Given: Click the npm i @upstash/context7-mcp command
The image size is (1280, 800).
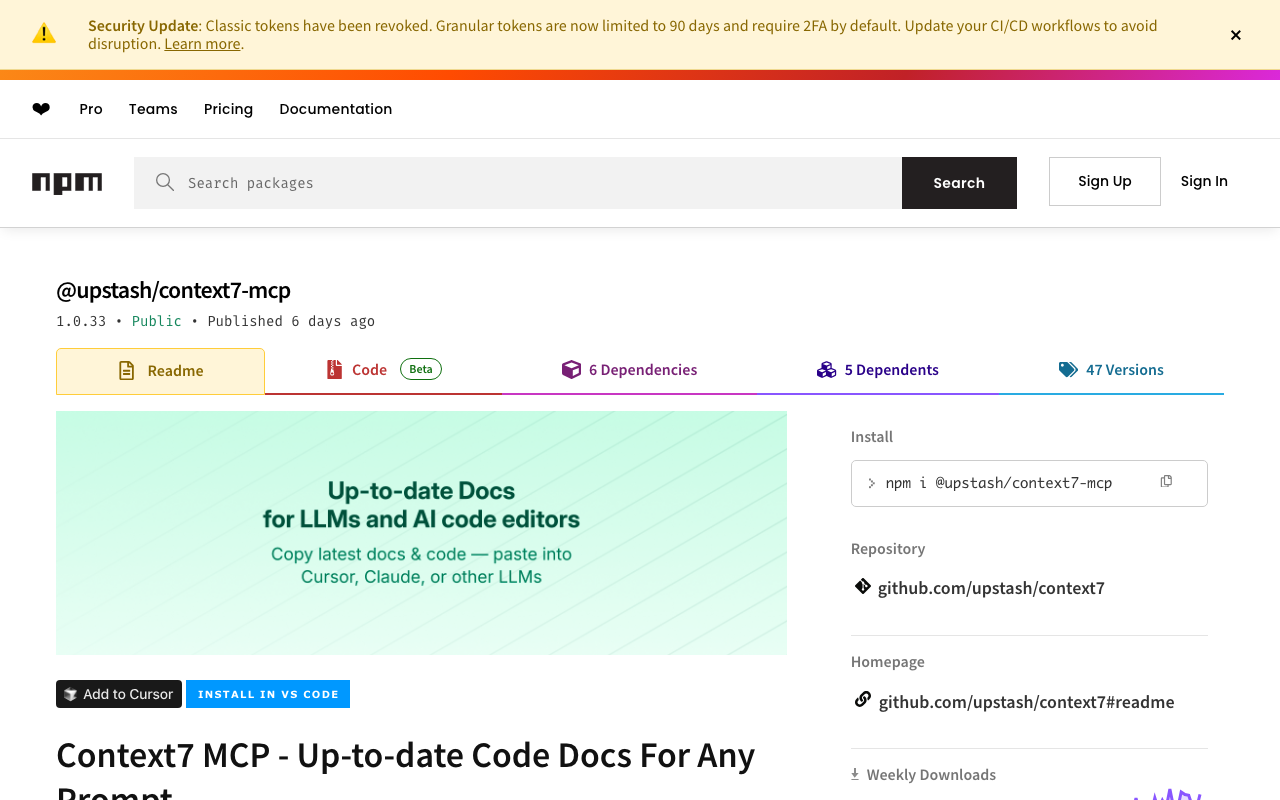Looking at the screenshot, I should tap(999, 483).
